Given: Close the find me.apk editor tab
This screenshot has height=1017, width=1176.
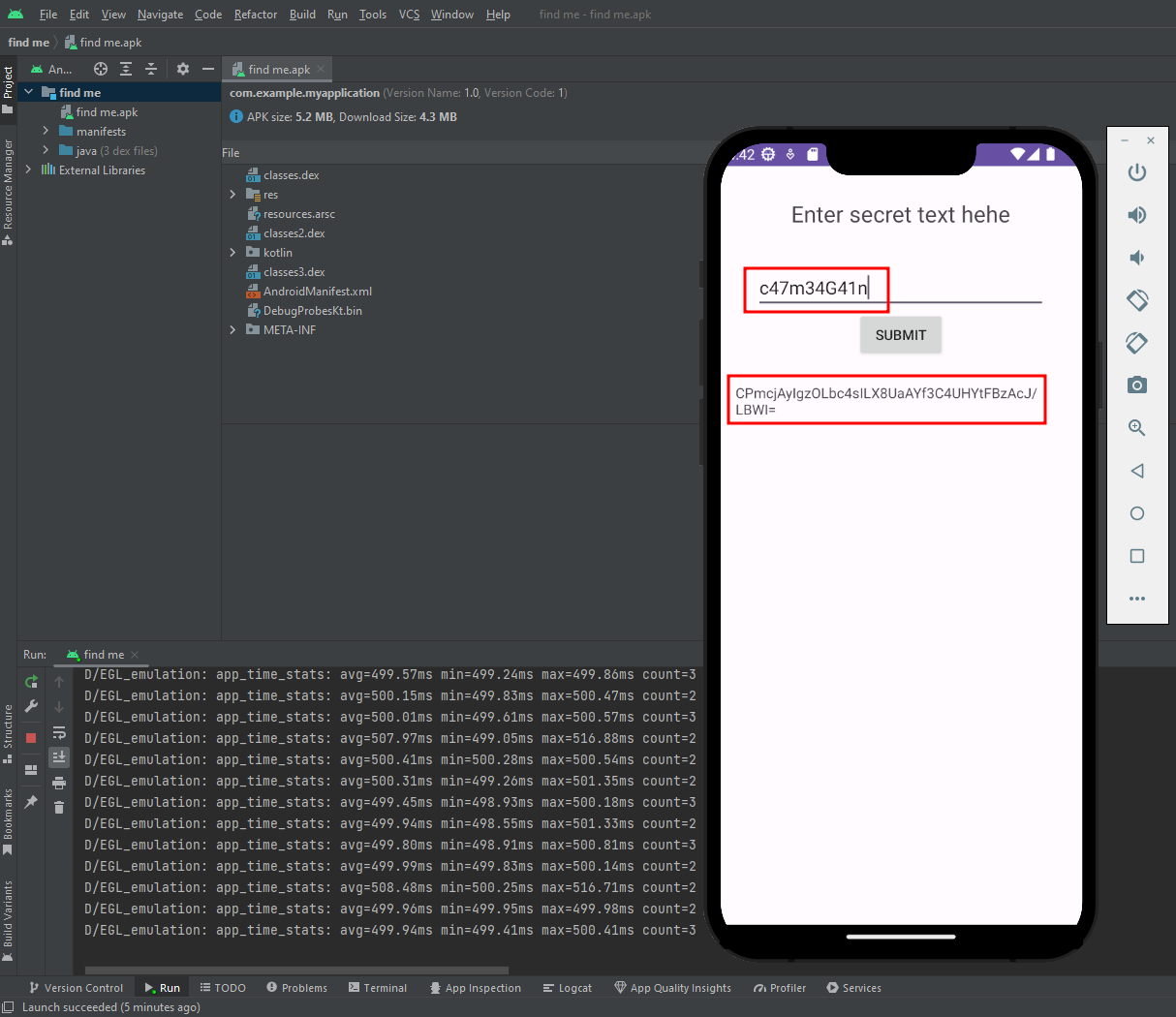Looking at the screenshot, I should 321,69.
